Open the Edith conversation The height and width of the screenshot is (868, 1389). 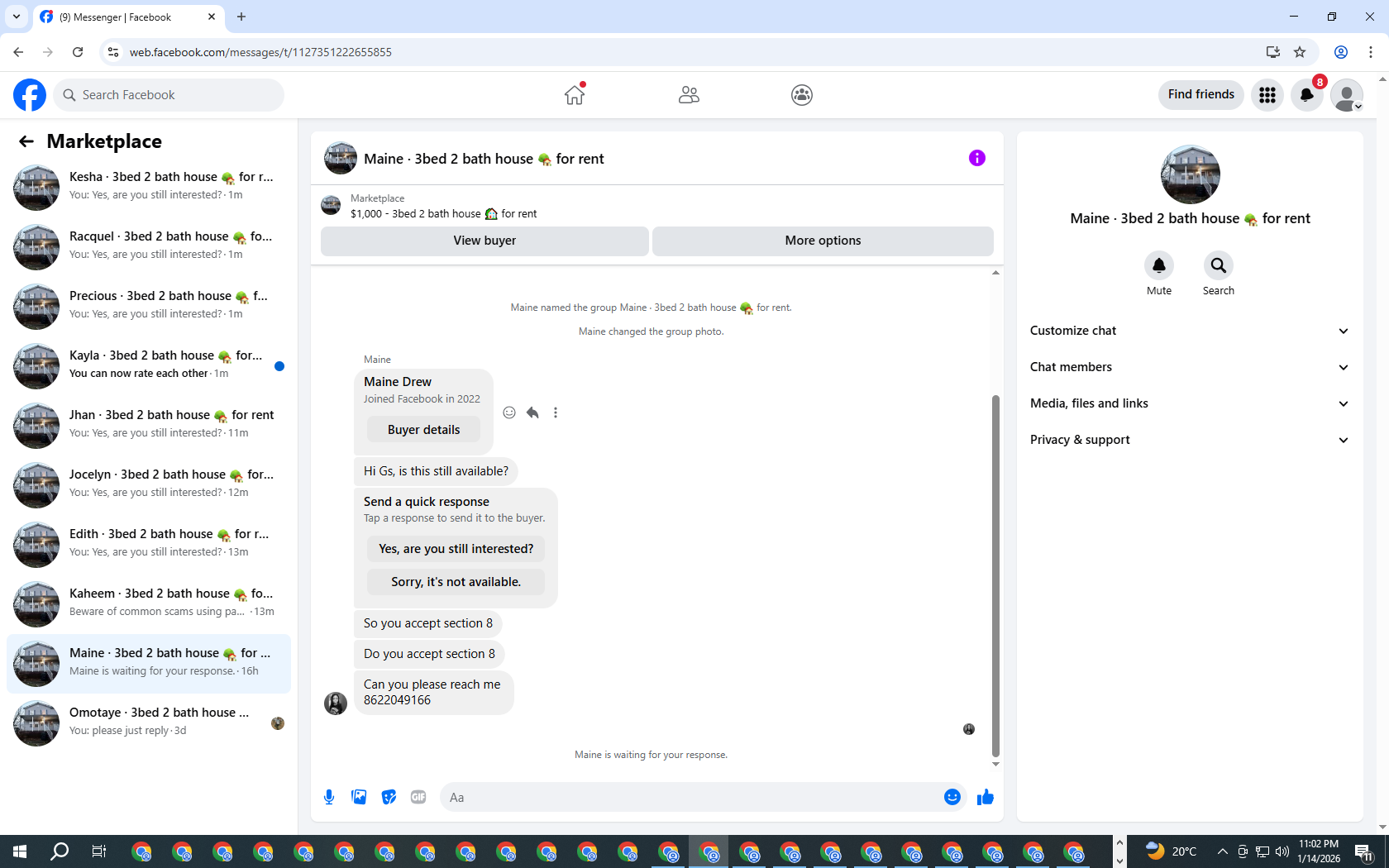(x=149, y=543)
